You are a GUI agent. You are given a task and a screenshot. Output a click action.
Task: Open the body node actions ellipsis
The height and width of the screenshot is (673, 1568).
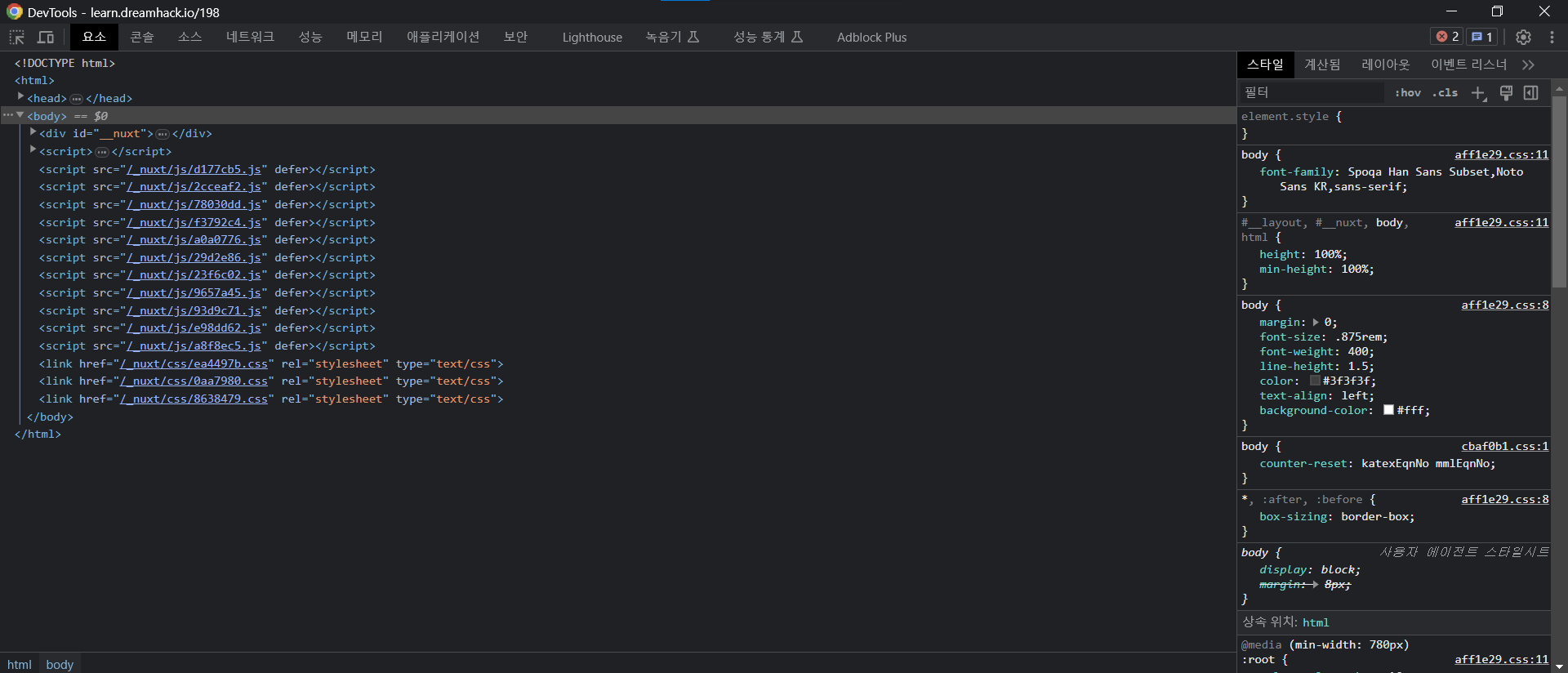tap(7, 116)
